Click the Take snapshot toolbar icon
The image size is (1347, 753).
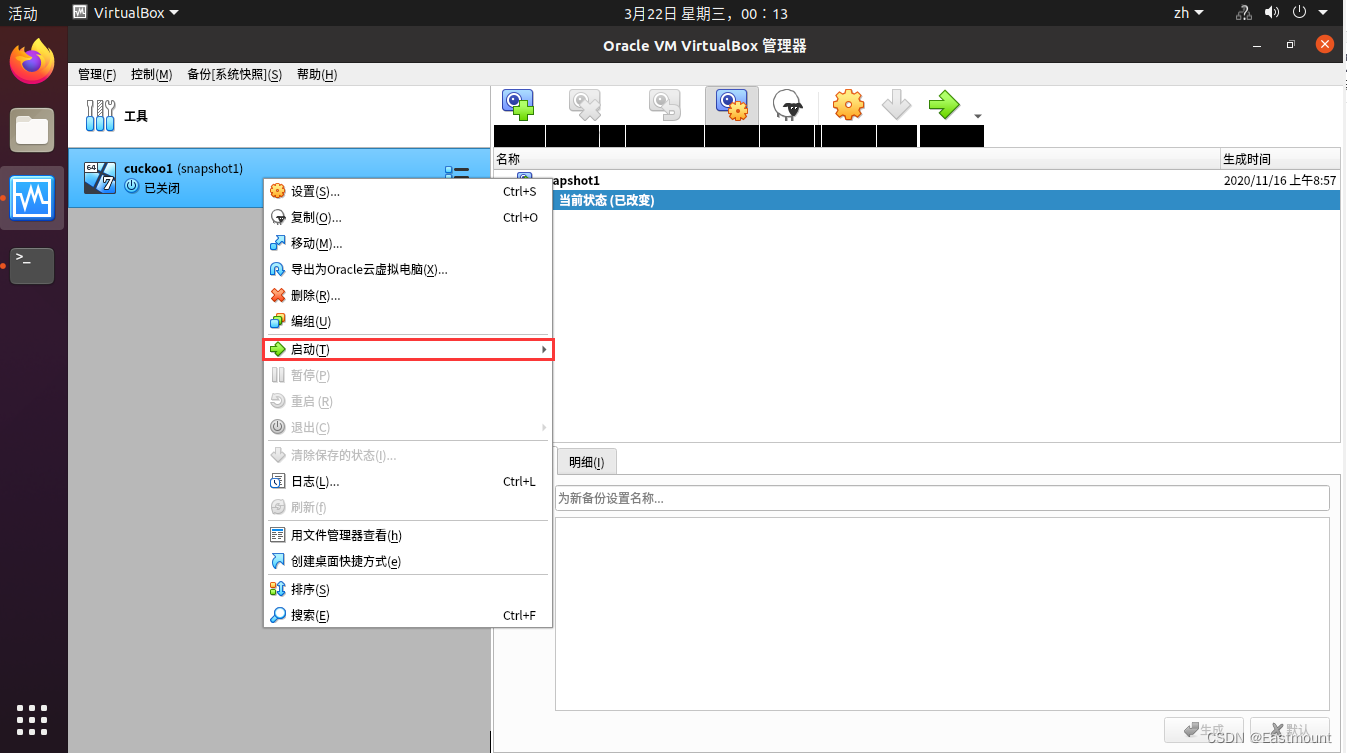tap(518, 105)
